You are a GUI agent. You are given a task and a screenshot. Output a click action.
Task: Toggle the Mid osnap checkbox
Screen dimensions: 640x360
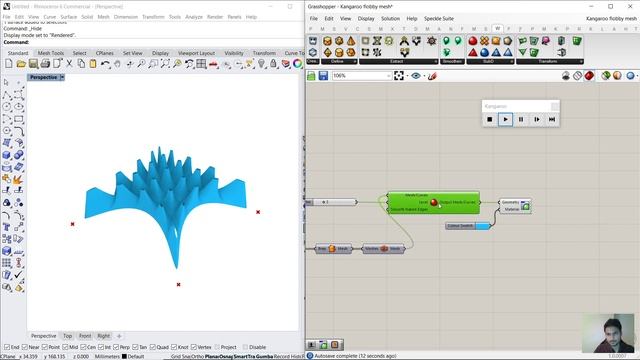pos(65,347)
